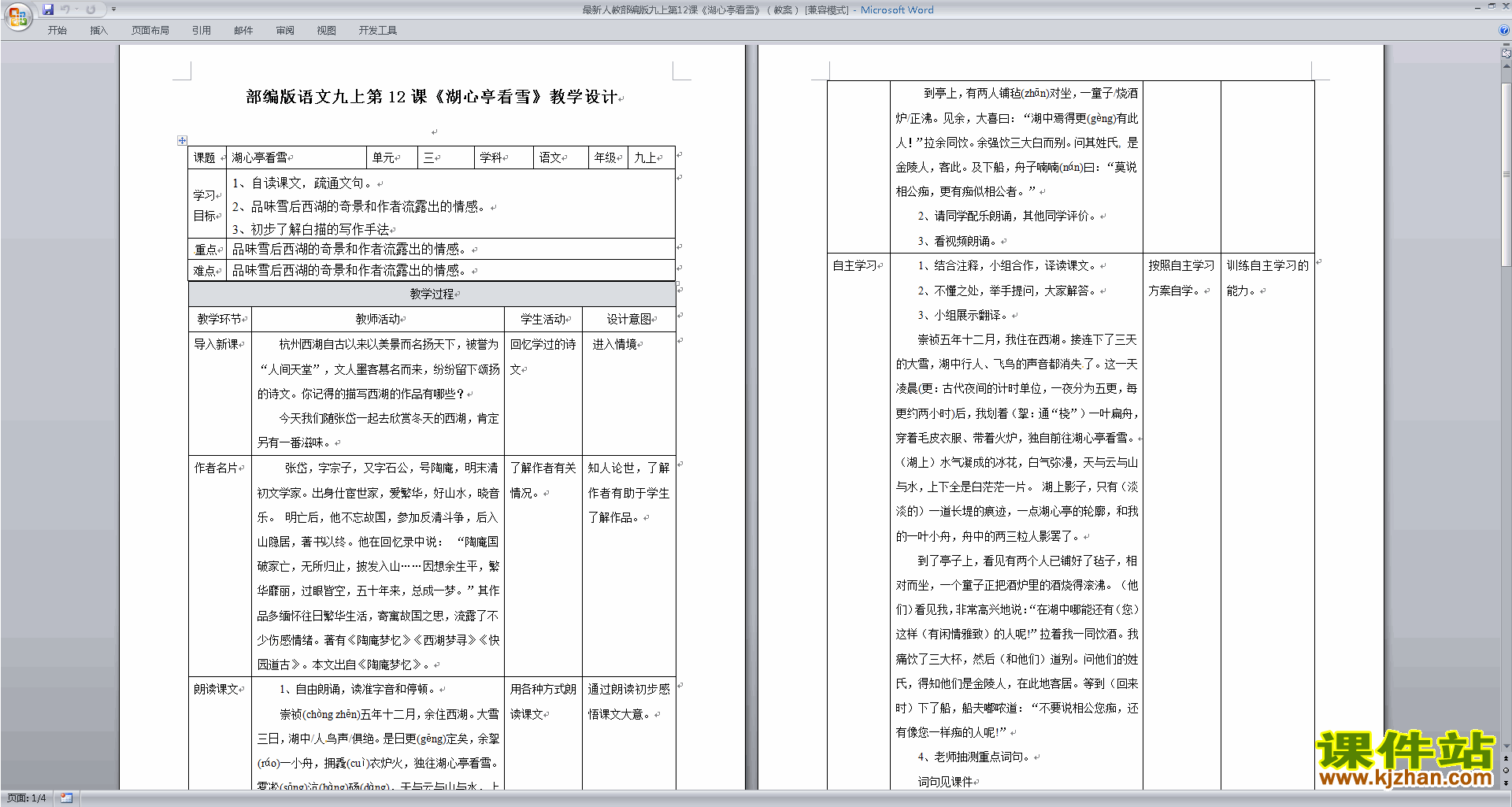
Task: Click line 1、自读课文，疏通文句
Action: (305, 183)
